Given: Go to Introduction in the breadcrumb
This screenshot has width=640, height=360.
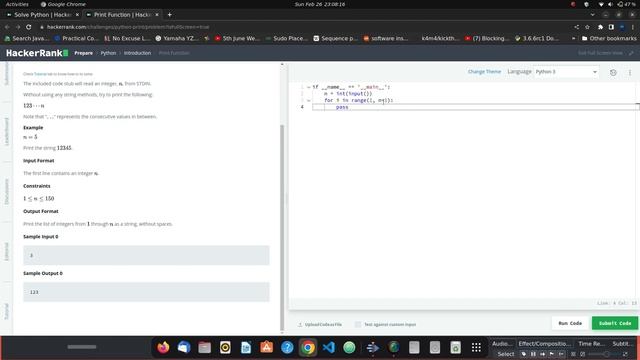Looking at the screenshot, I should click(138, 53).
